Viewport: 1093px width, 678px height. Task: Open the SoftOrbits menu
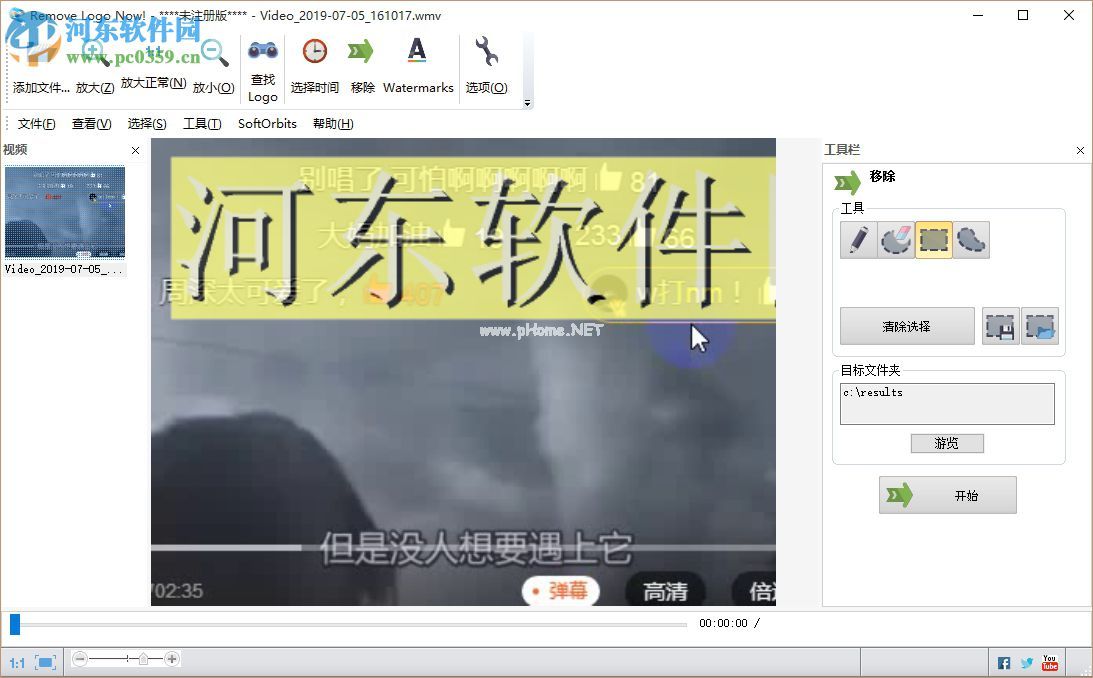click(x=266, y=123)
